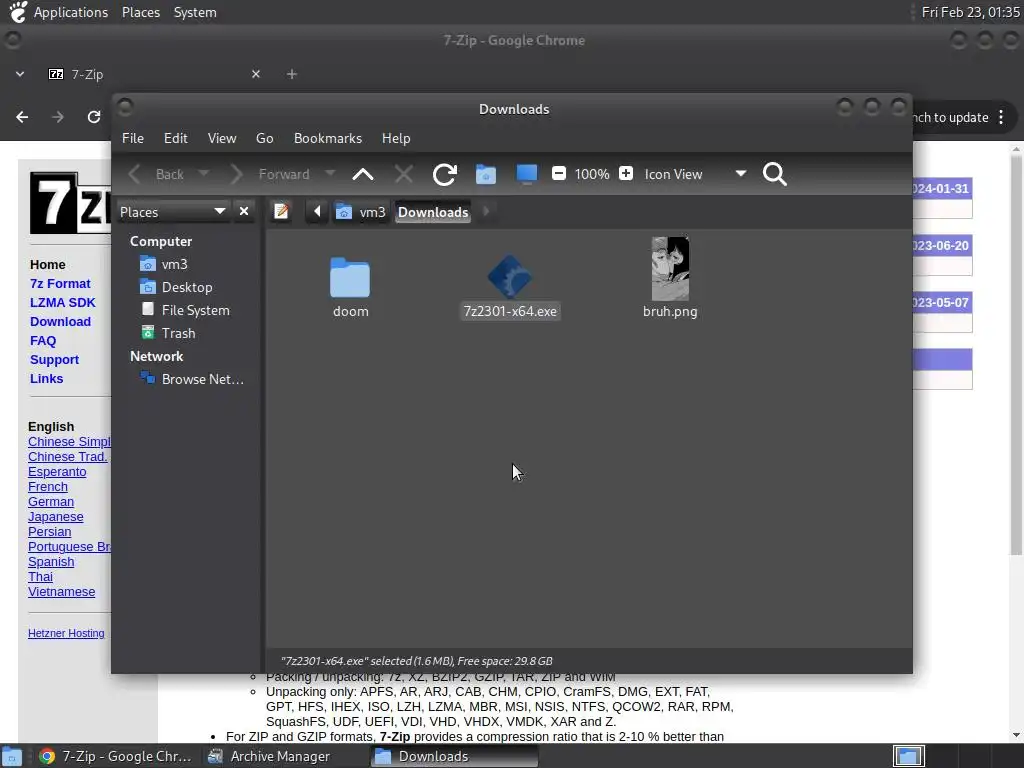This screenshot has height=768, width=1024.
Task: Open the Back history dropdown arrow
Action: [x=204, y=174]
